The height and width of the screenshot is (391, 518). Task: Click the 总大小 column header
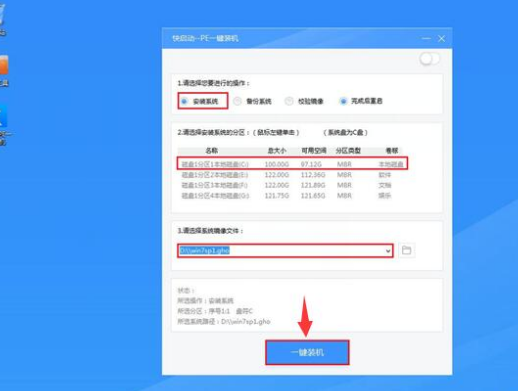coord(277,151)
